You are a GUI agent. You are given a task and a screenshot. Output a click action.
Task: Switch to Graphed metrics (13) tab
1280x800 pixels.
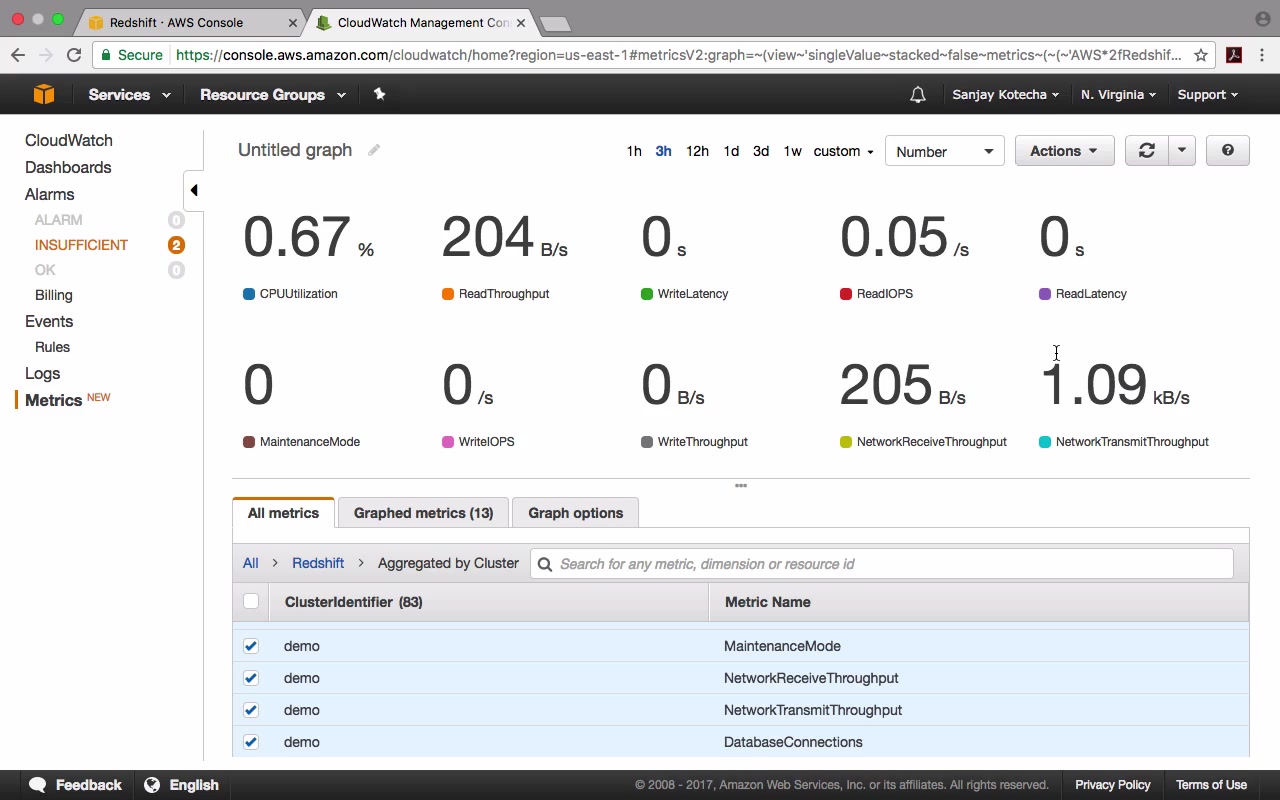pos(424,513)
